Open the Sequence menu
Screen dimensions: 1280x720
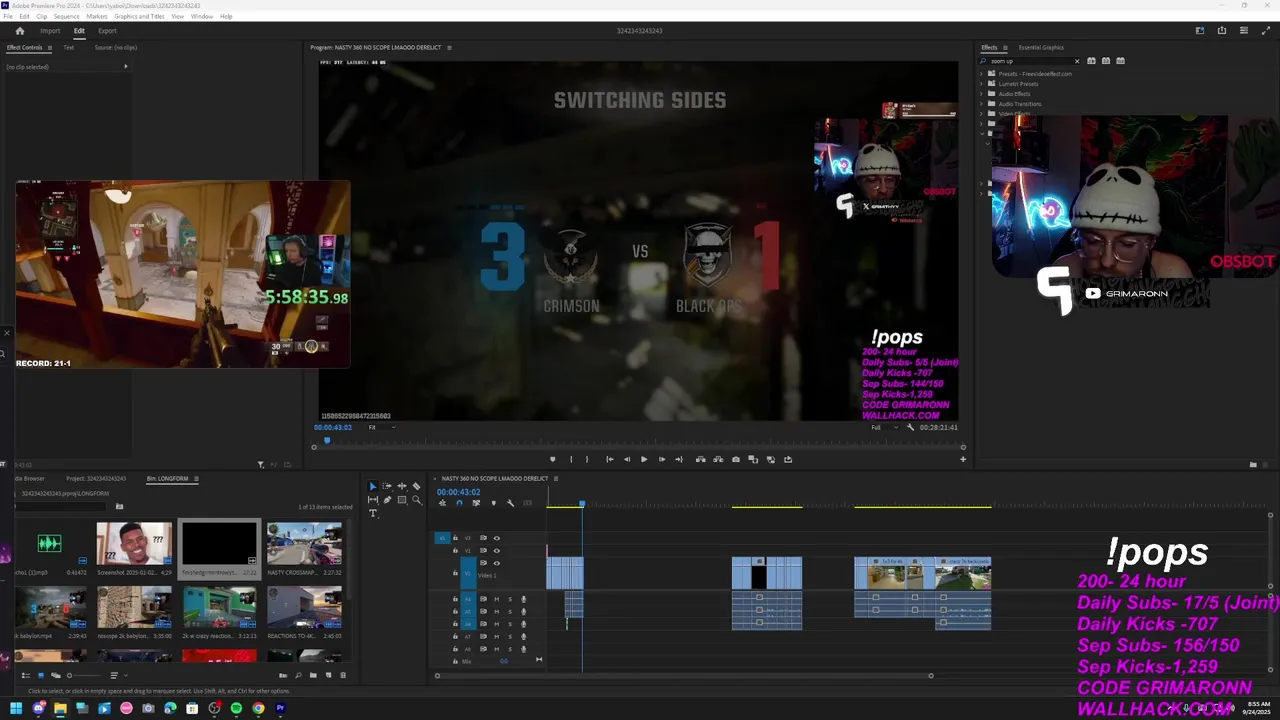(66, 16)
